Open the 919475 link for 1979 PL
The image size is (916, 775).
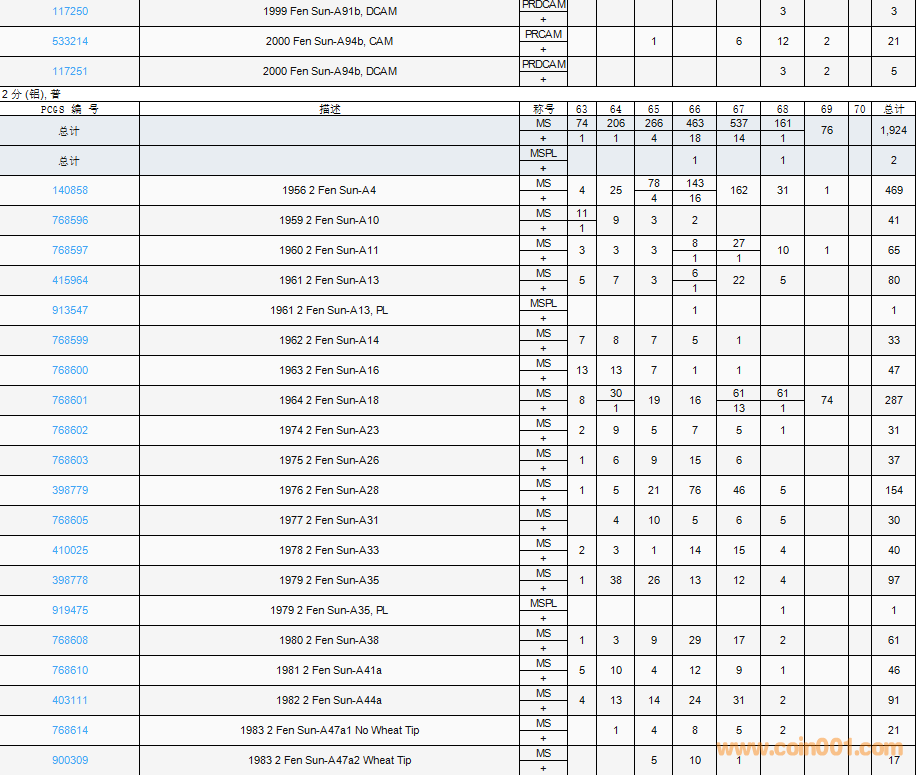70,610
